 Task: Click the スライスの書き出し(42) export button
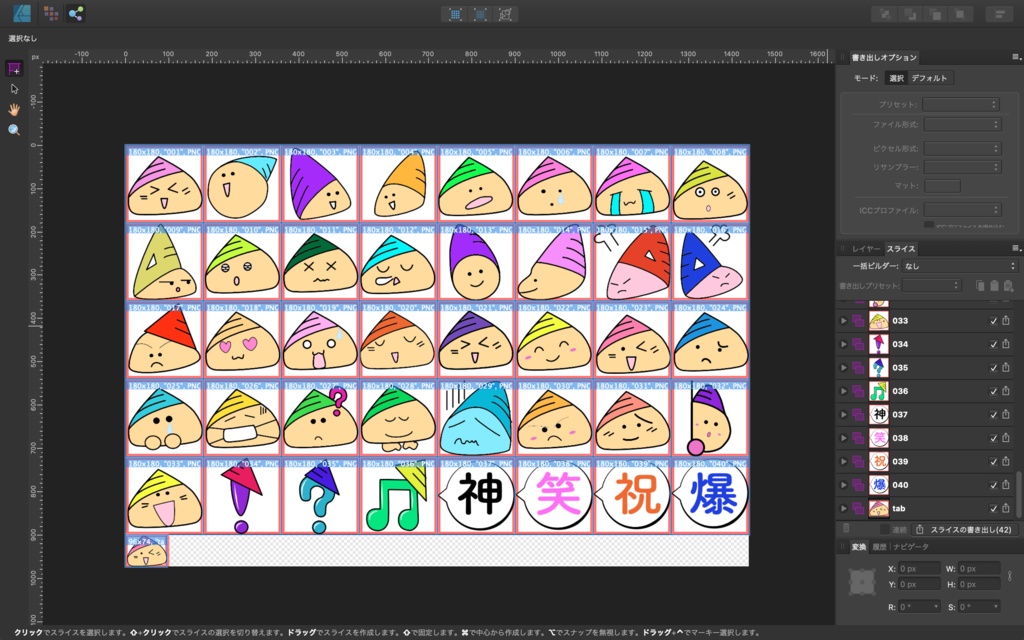point(966,527)
